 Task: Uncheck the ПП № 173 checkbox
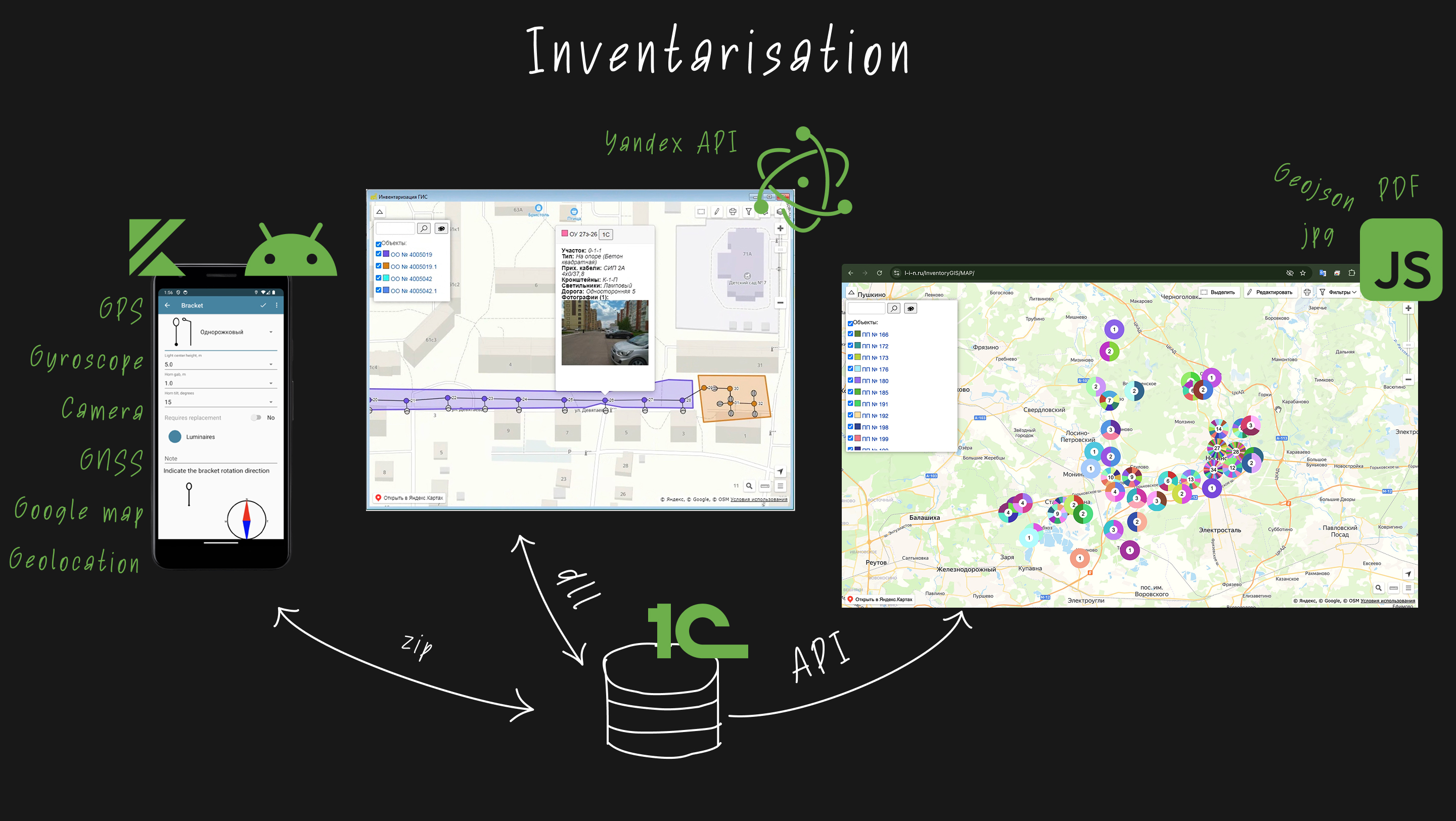pos(850,357)
